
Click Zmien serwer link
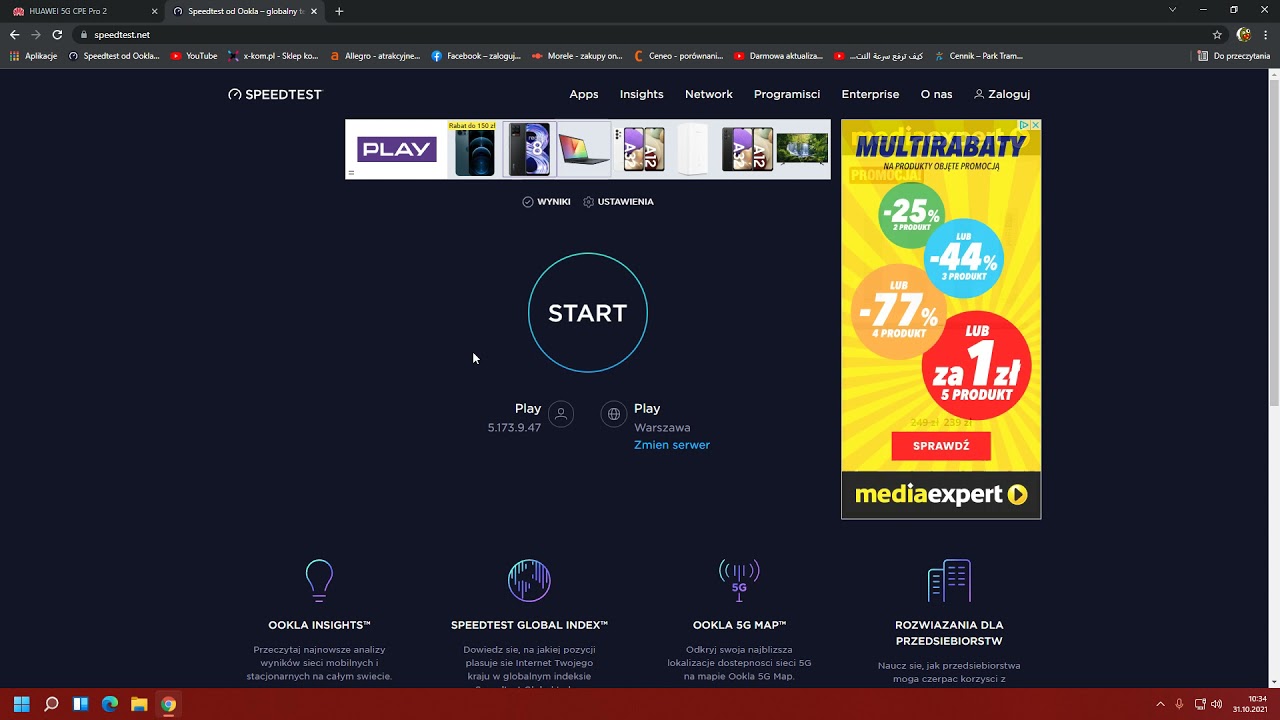tap(672, 445)
